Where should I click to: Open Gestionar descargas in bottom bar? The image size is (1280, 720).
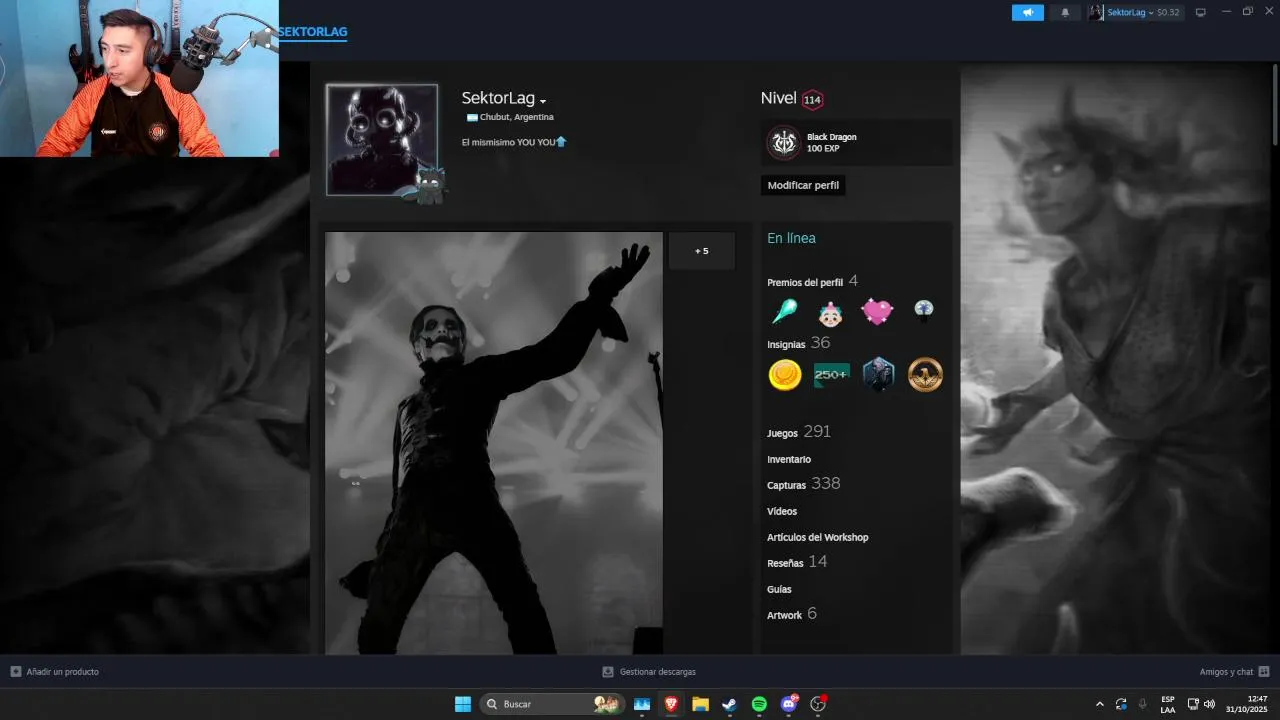pyautogui.click(x=649, y=672)
